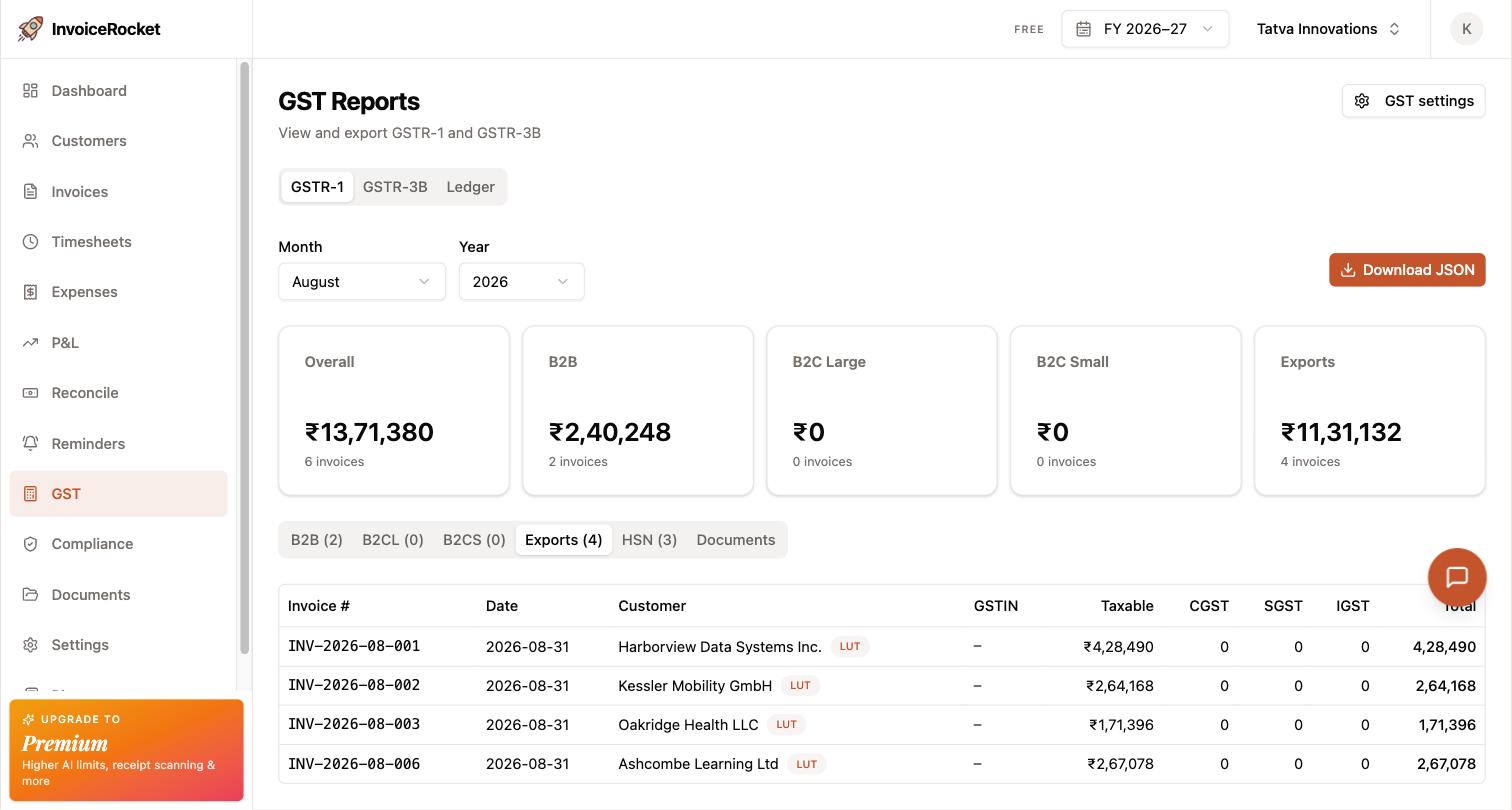Select the Exports (4) tab
The image size is (1512, 810).
[564, 540]
